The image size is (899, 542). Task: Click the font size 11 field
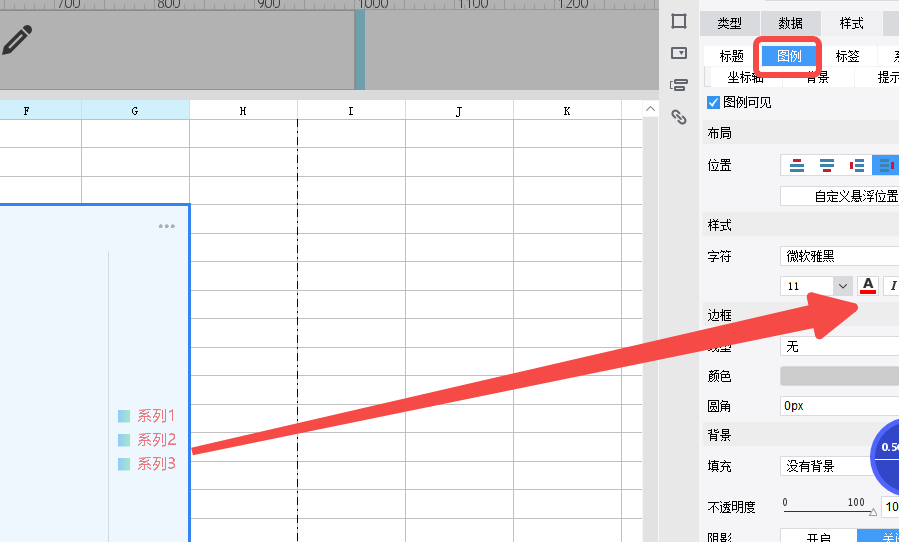(807, 286)
